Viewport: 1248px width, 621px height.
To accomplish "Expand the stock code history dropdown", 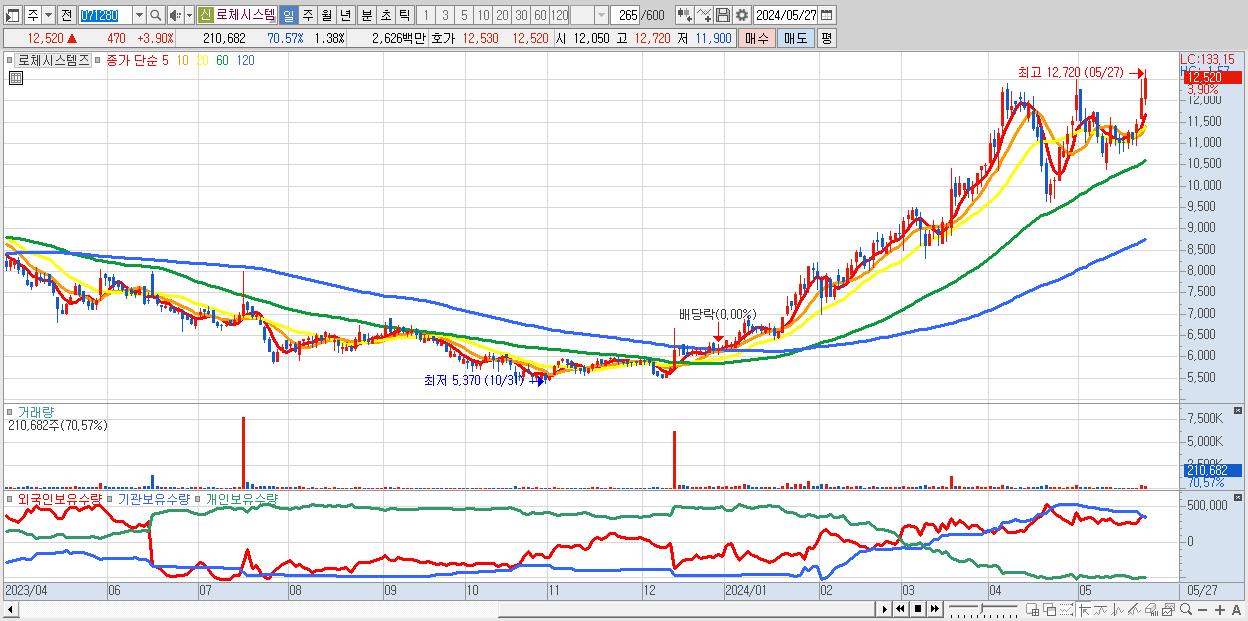I will [139, 15].
